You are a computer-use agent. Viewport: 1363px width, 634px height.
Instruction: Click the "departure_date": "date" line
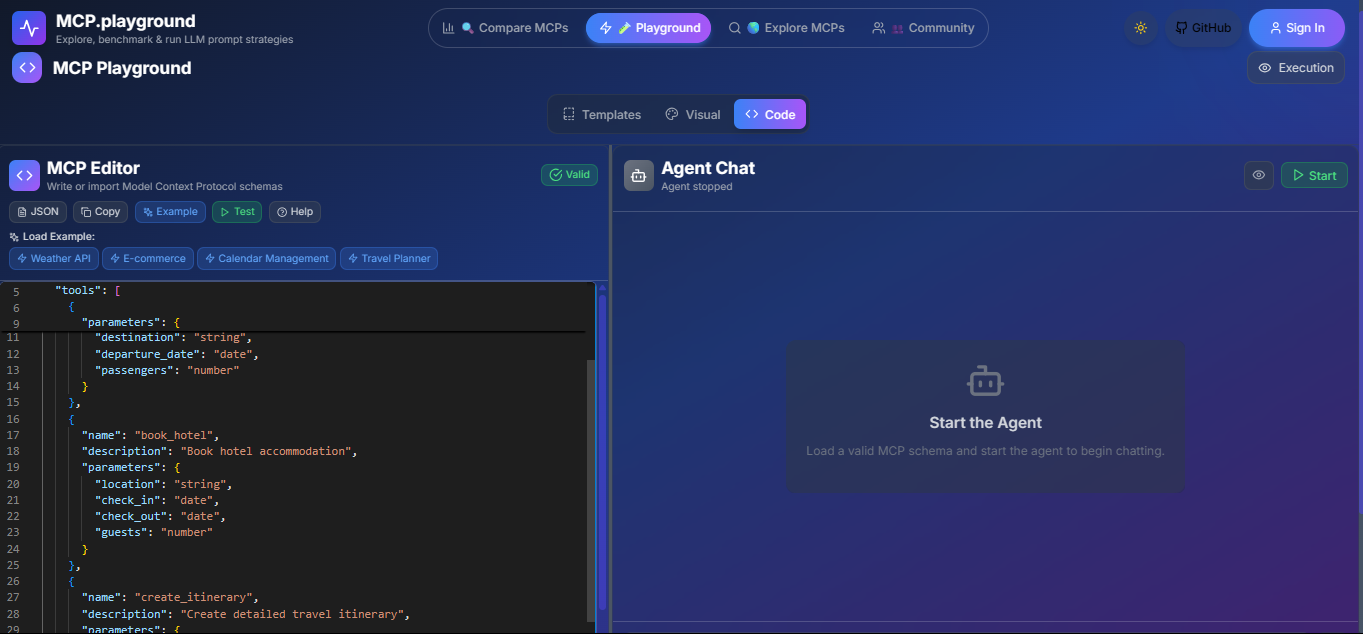point(177,354)
